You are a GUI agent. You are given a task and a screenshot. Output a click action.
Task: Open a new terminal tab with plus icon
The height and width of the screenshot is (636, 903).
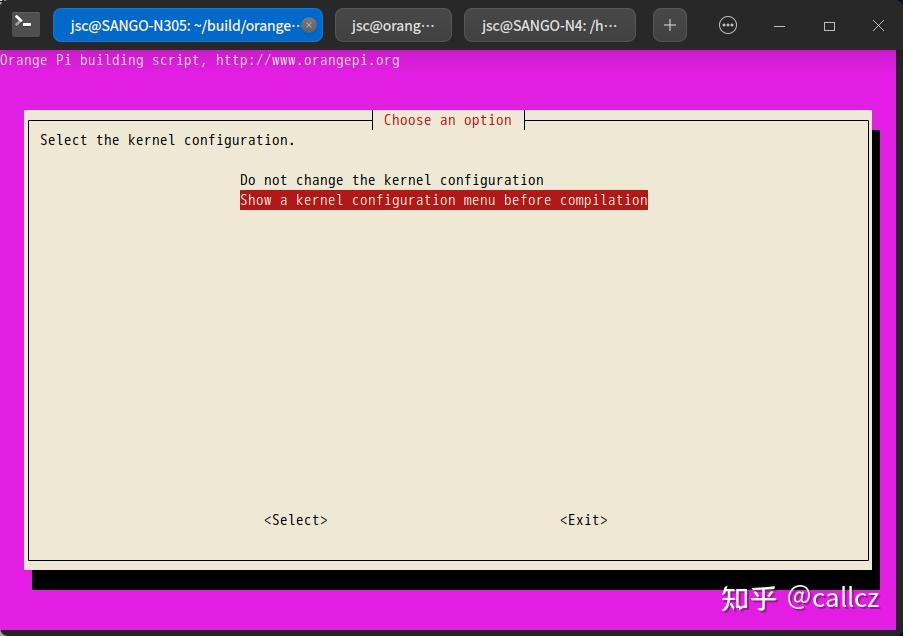669,25
